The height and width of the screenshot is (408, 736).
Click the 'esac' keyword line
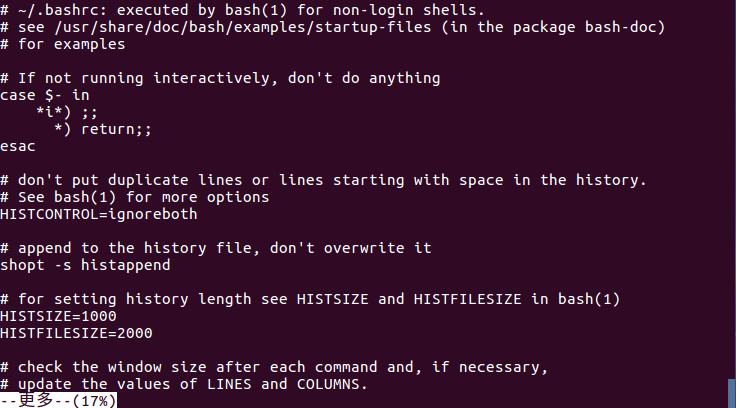(x=18, y=146)
